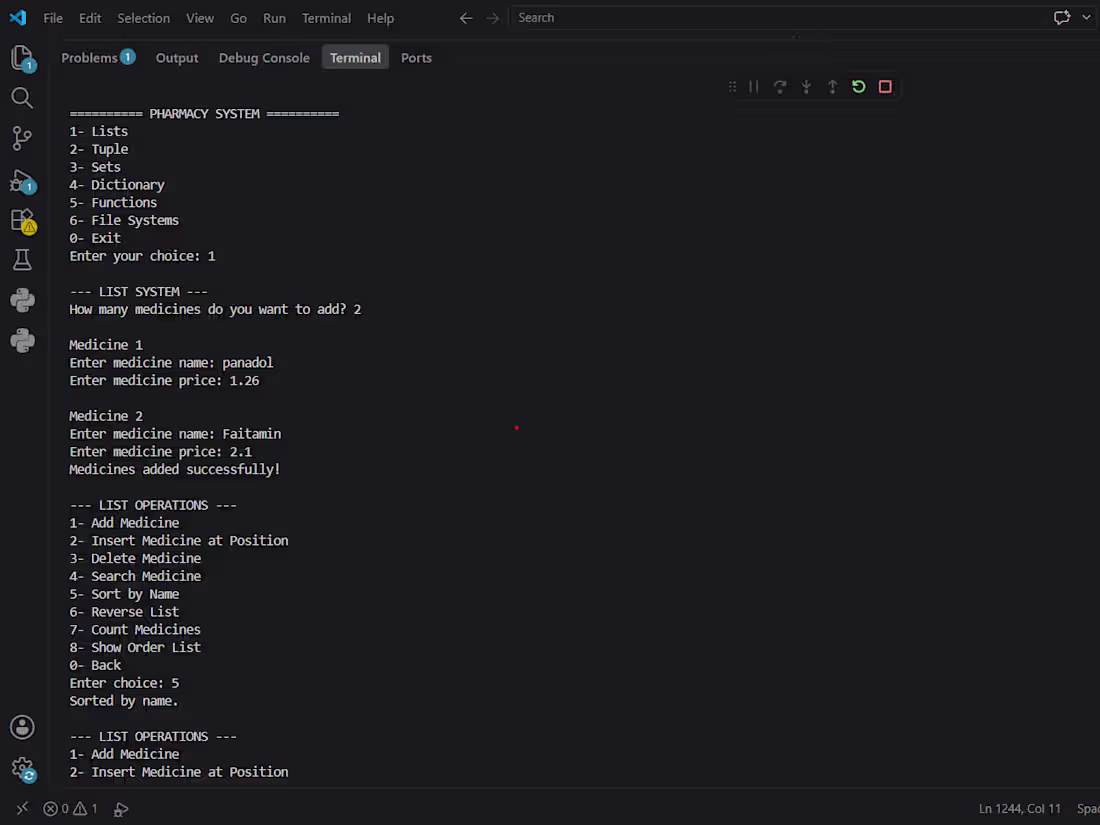Open the Accounts menu icon
Screen dimensions: 1100x825
point(22,727)
